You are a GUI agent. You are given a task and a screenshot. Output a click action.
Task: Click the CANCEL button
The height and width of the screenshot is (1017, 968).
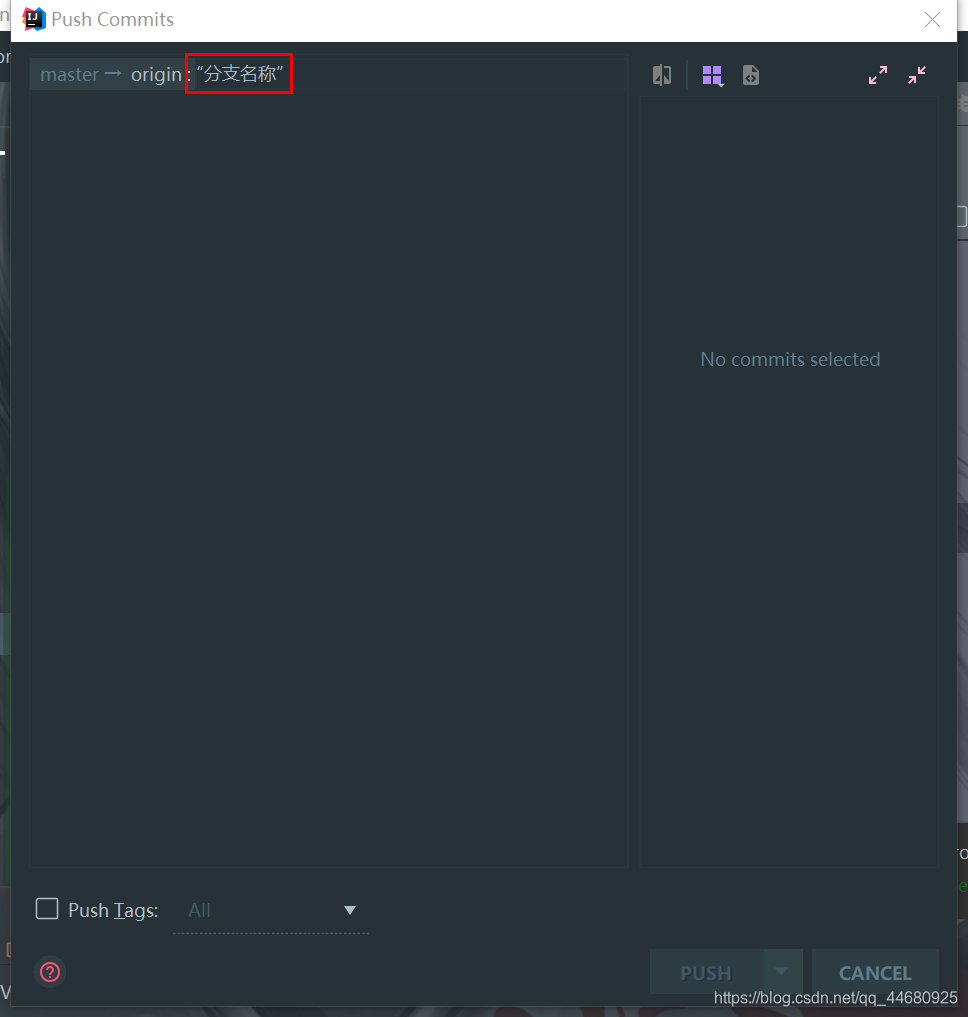pyautogui.click(x=875, y=972)
